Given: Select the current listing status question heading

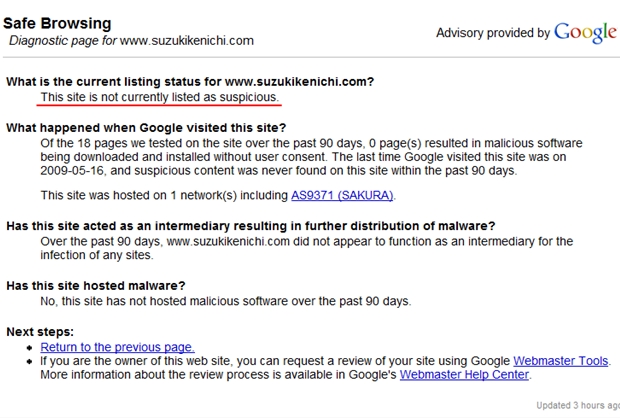Looking at the screenshot, I should pyautogui.click(x=190, y=82).
